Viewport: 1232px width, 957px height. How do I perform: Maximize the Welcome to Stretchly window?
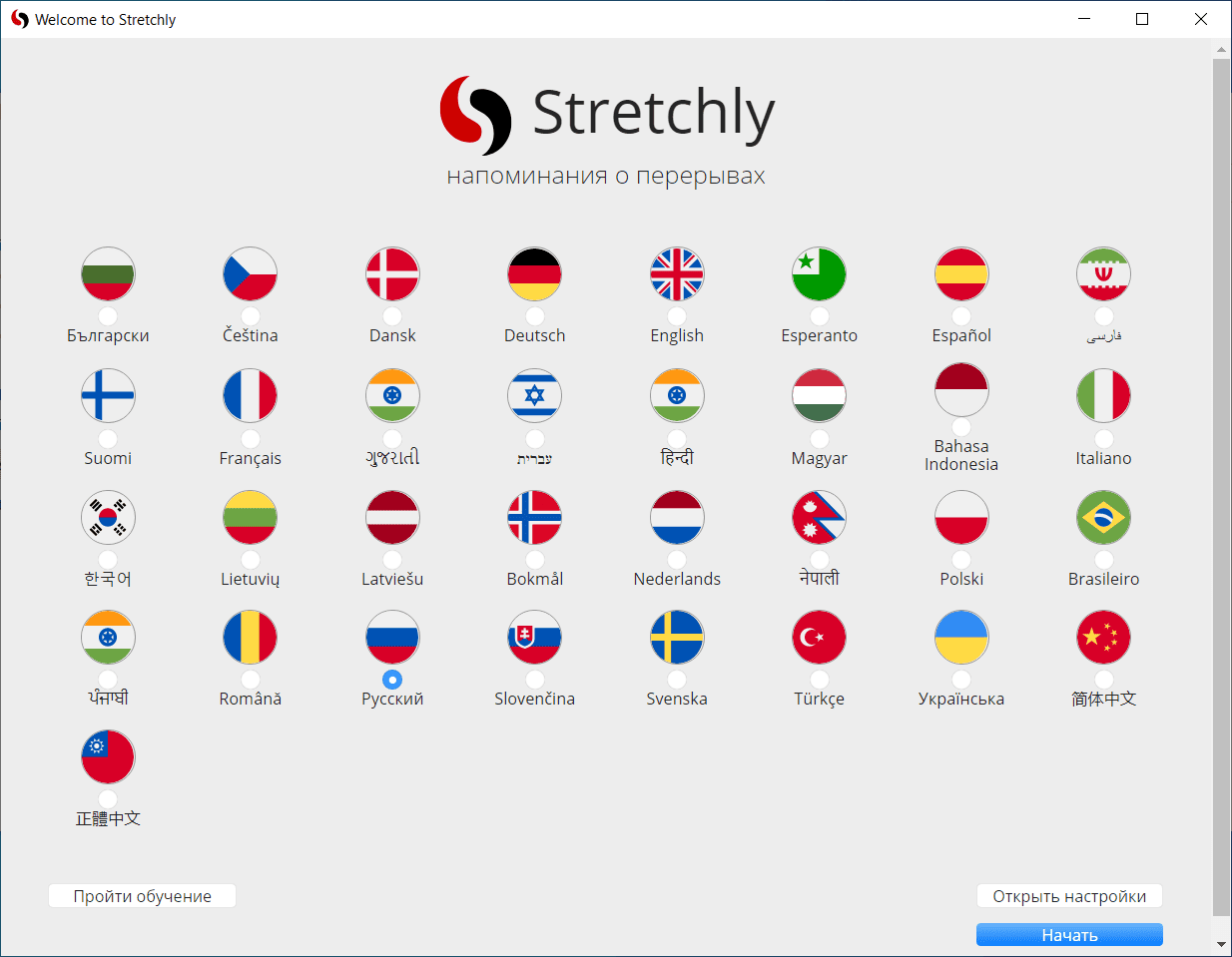coord(1142,19)
